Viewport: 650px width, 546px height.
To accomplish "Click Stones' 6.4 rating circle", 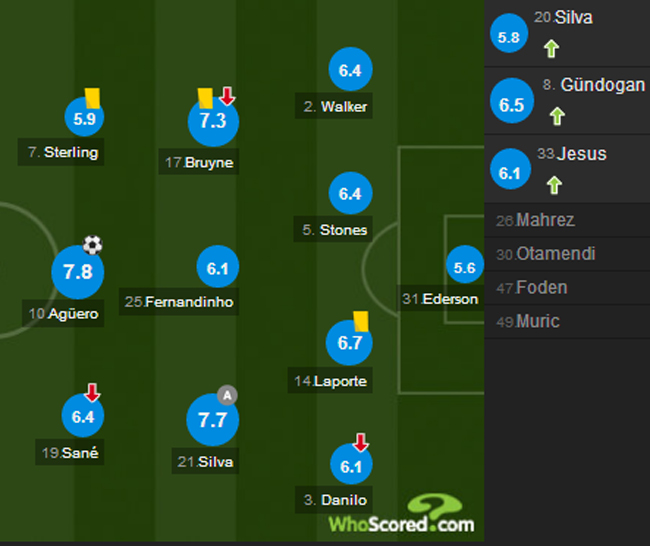I will pyautogui.click(x=350, y=194).
